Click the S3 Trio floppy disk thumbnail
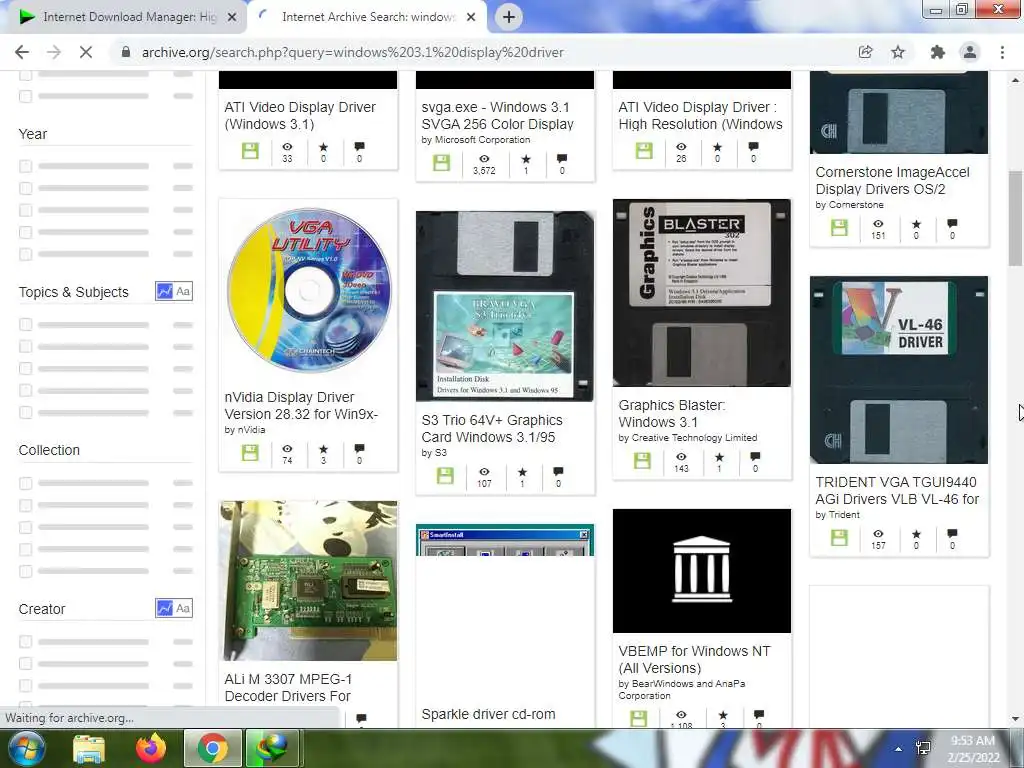Screen dimensions: 1024x768 (x=505, y=306)
